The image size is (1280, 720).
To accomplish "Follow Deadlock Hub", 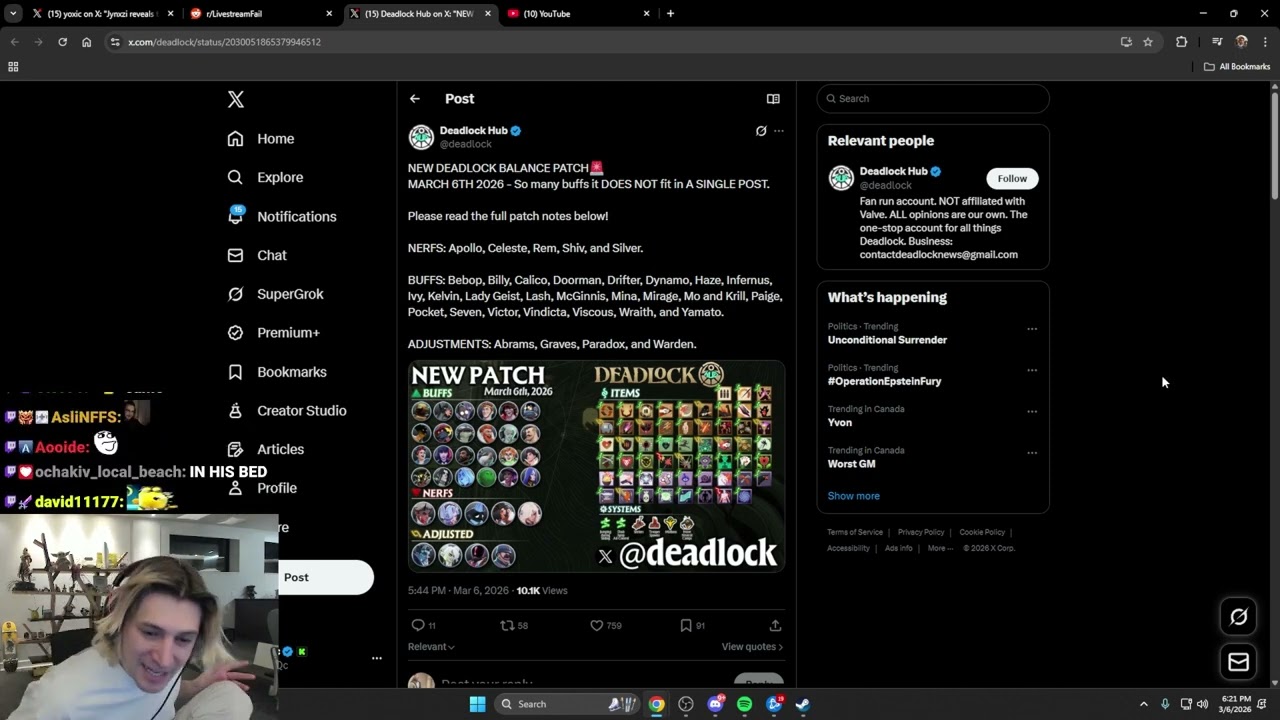I will (1012, 179).
